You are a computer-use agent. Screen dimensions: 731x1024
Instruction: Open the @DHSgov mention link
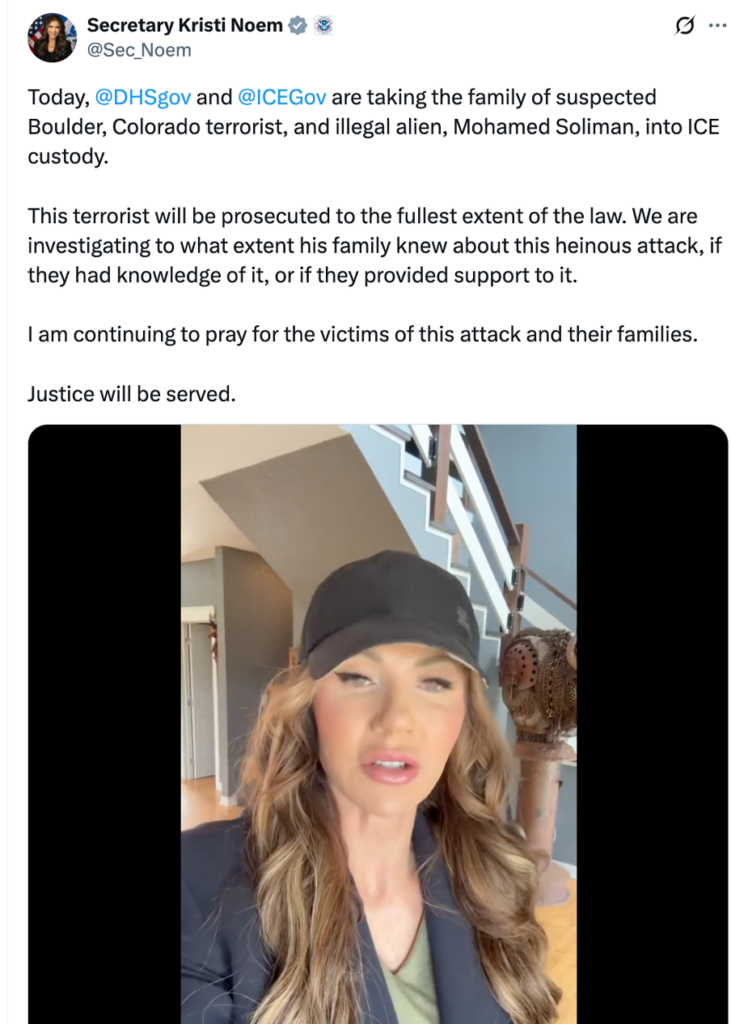[143, 97]
